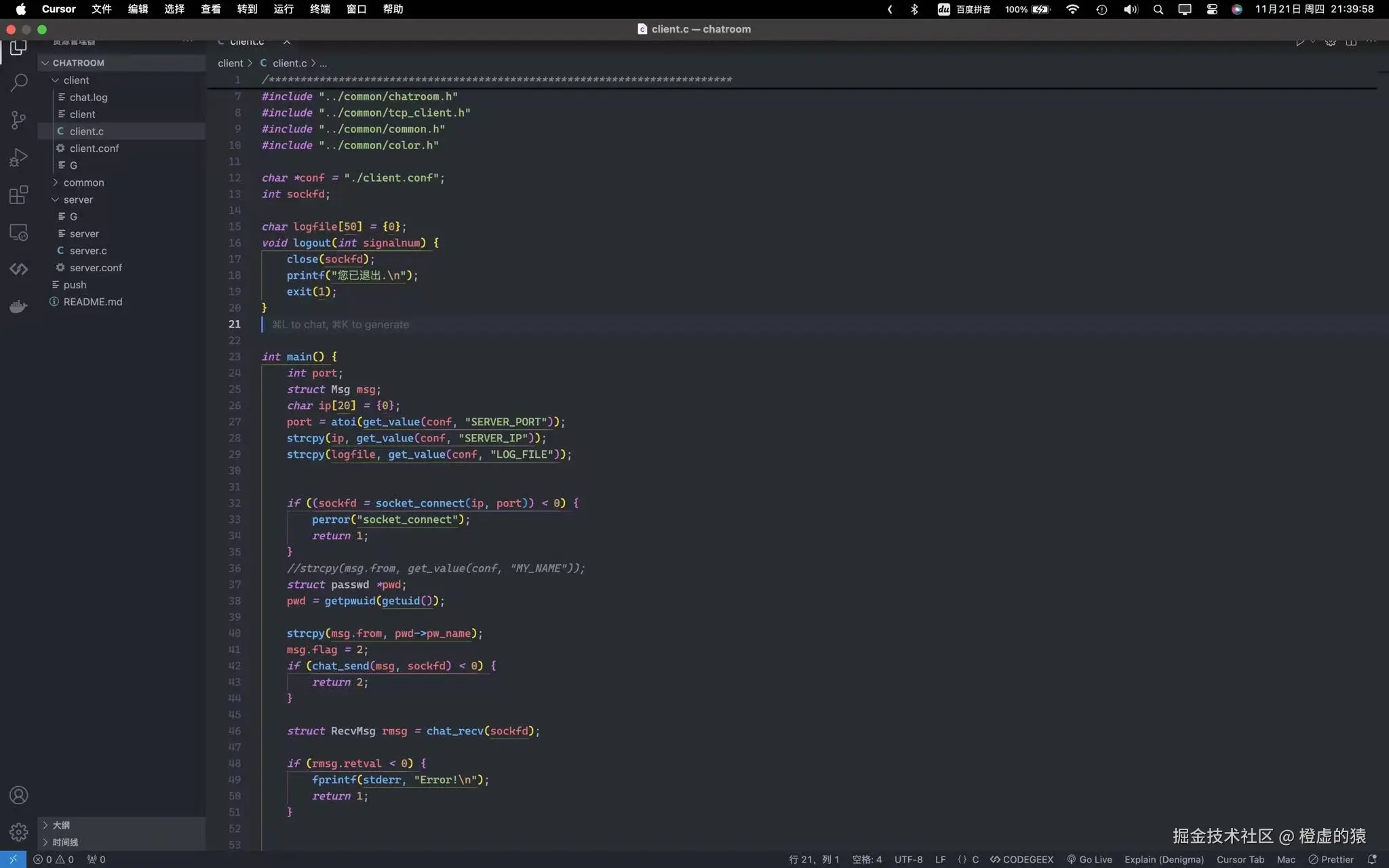Collapse the client folder in explorer
Viewport: 1389px width, 868px height.
pyautogui.click(x=76, y=80)
